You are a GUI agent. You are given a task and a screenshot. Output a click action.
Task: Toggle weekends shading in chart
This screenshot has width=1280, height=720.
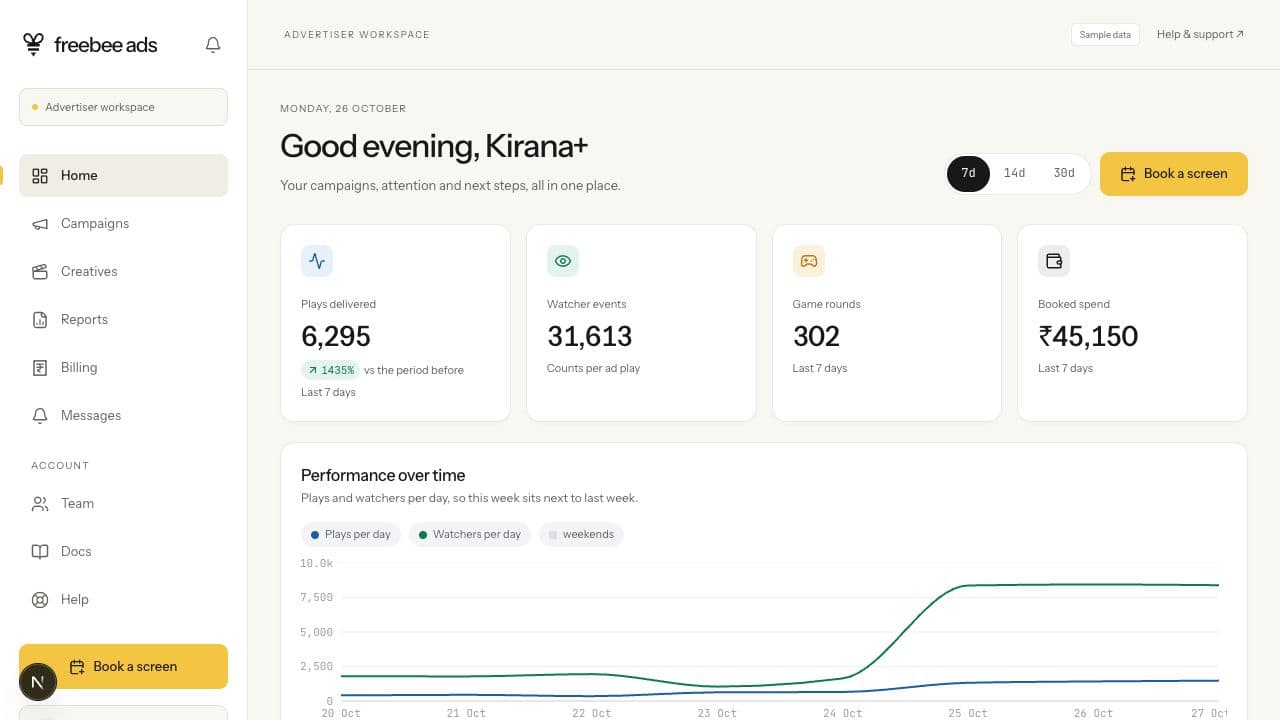[581, 534]
